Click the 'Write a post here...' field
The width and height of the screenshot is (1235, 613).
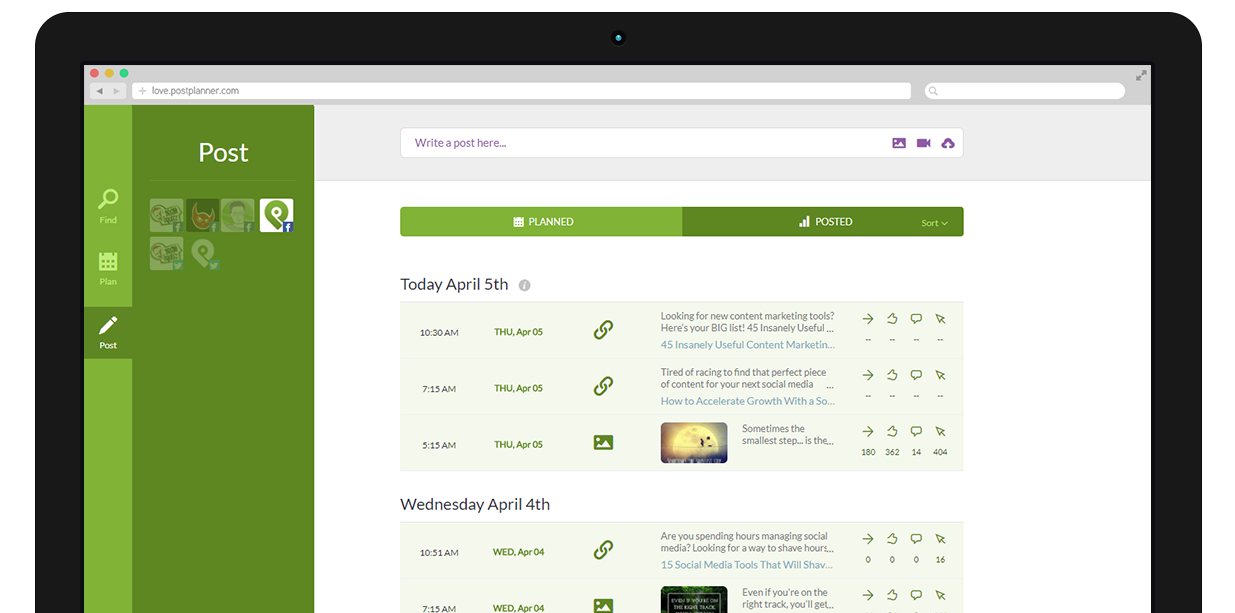(640, 143)
